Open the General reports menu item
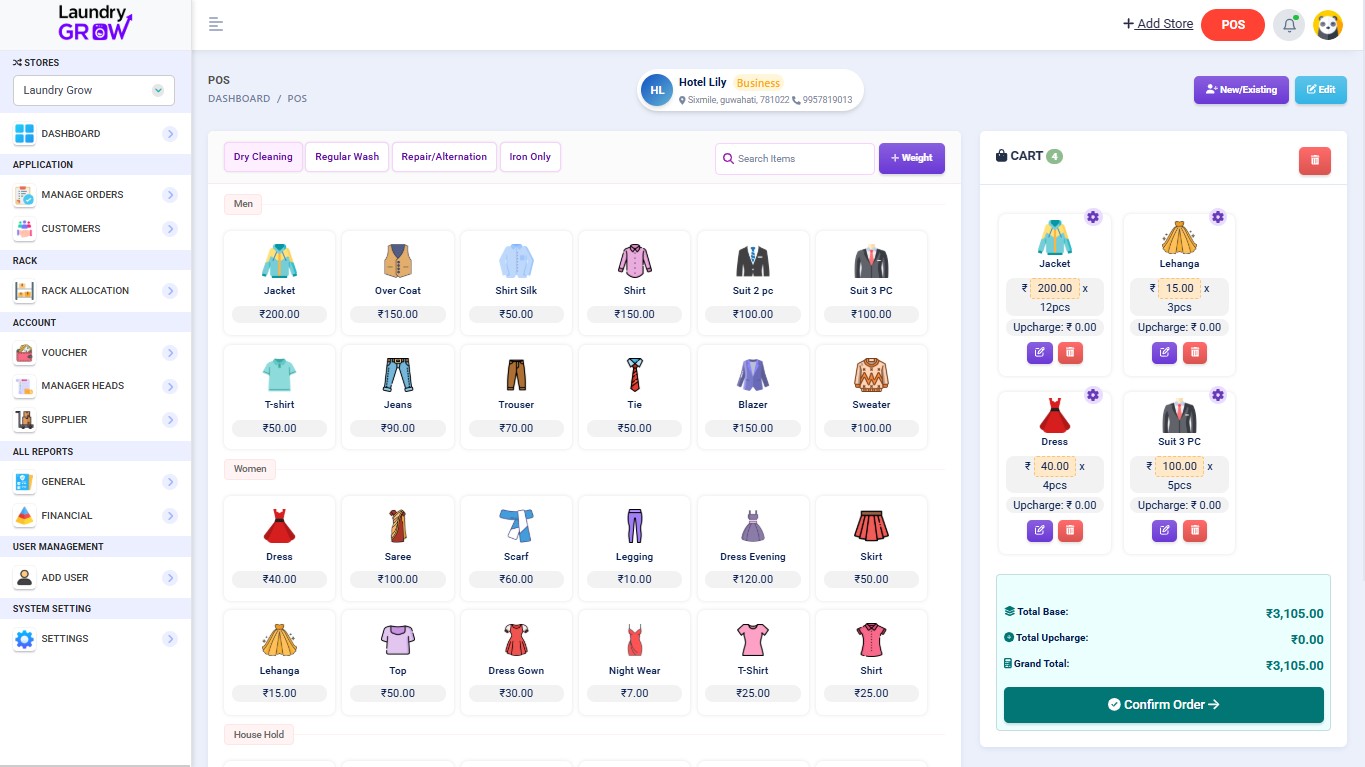The image size is (1365, 767). coord(94,482)
